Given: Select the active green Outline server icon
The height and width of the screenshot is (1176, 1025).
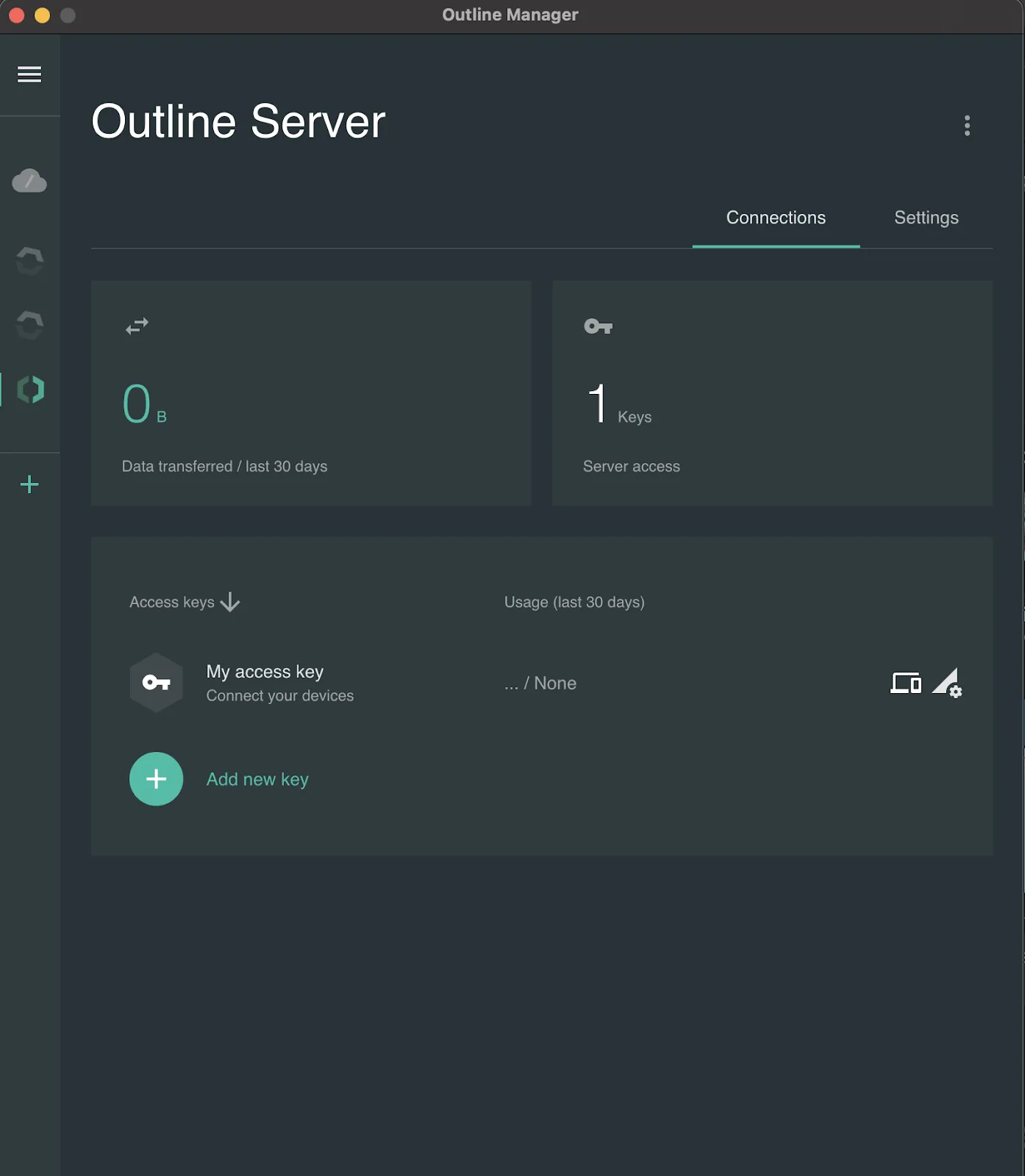Looking at the screenshot, I should point(30,390).
